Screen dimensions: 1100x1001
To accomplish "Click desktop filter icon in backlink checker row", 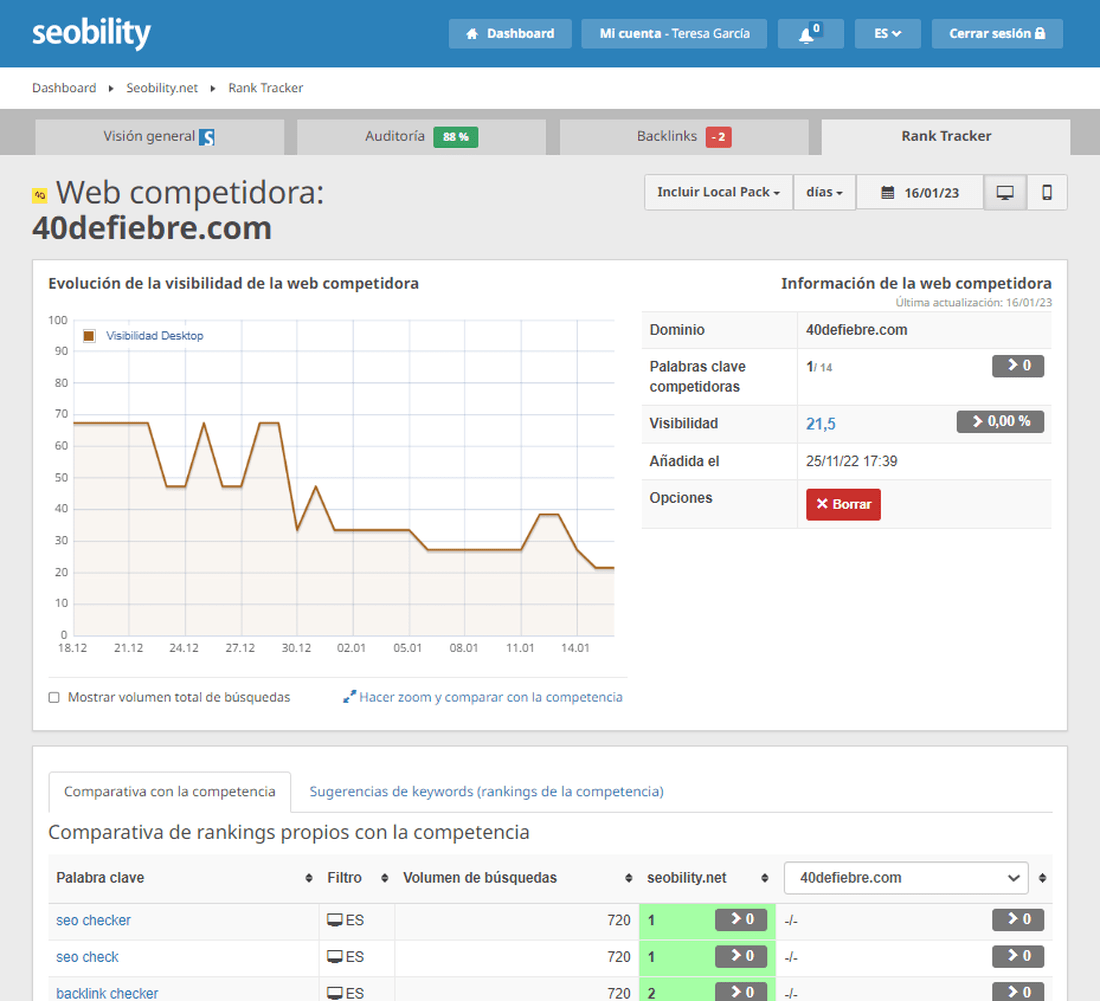I will (335, 993).
